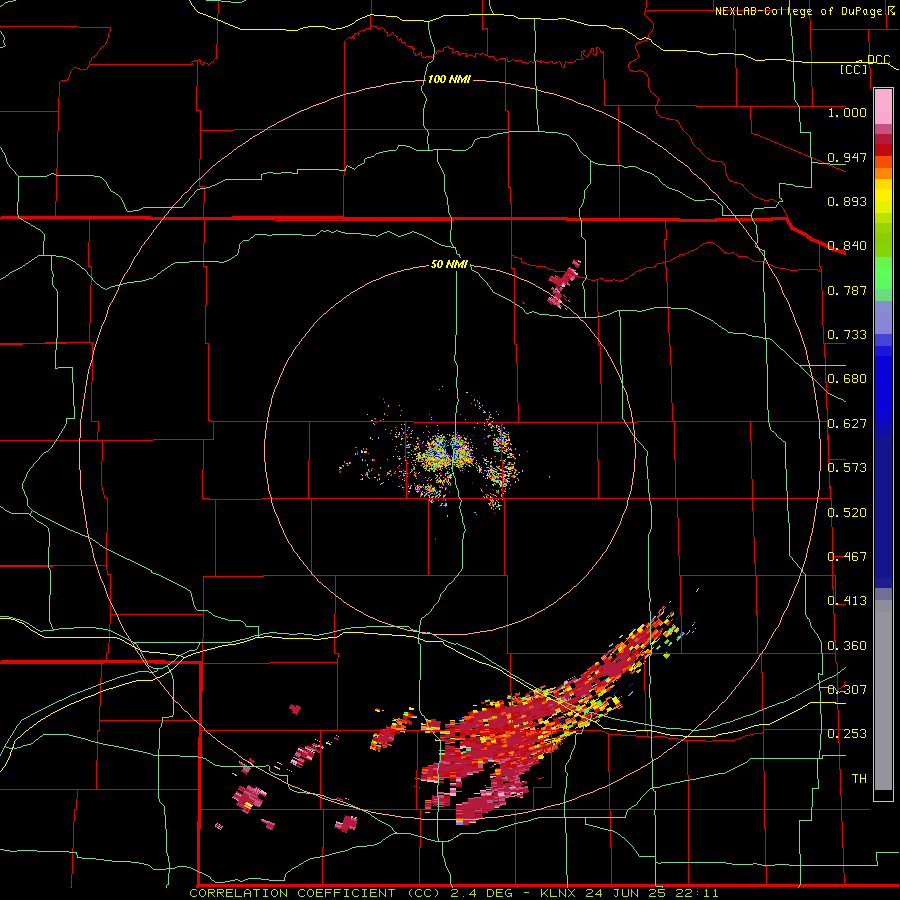Click the [CC] legend header
This screenshot has height=900, width=900.
coord(854,69)
